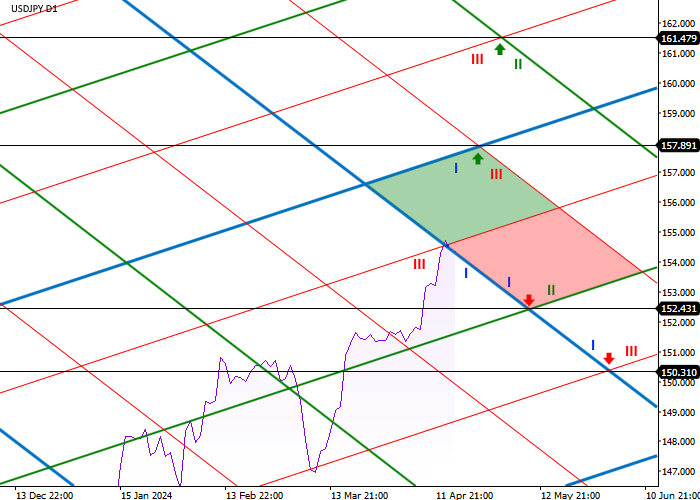
Task: Click the 147.000 price axis value
Action: tap(680, 471)
